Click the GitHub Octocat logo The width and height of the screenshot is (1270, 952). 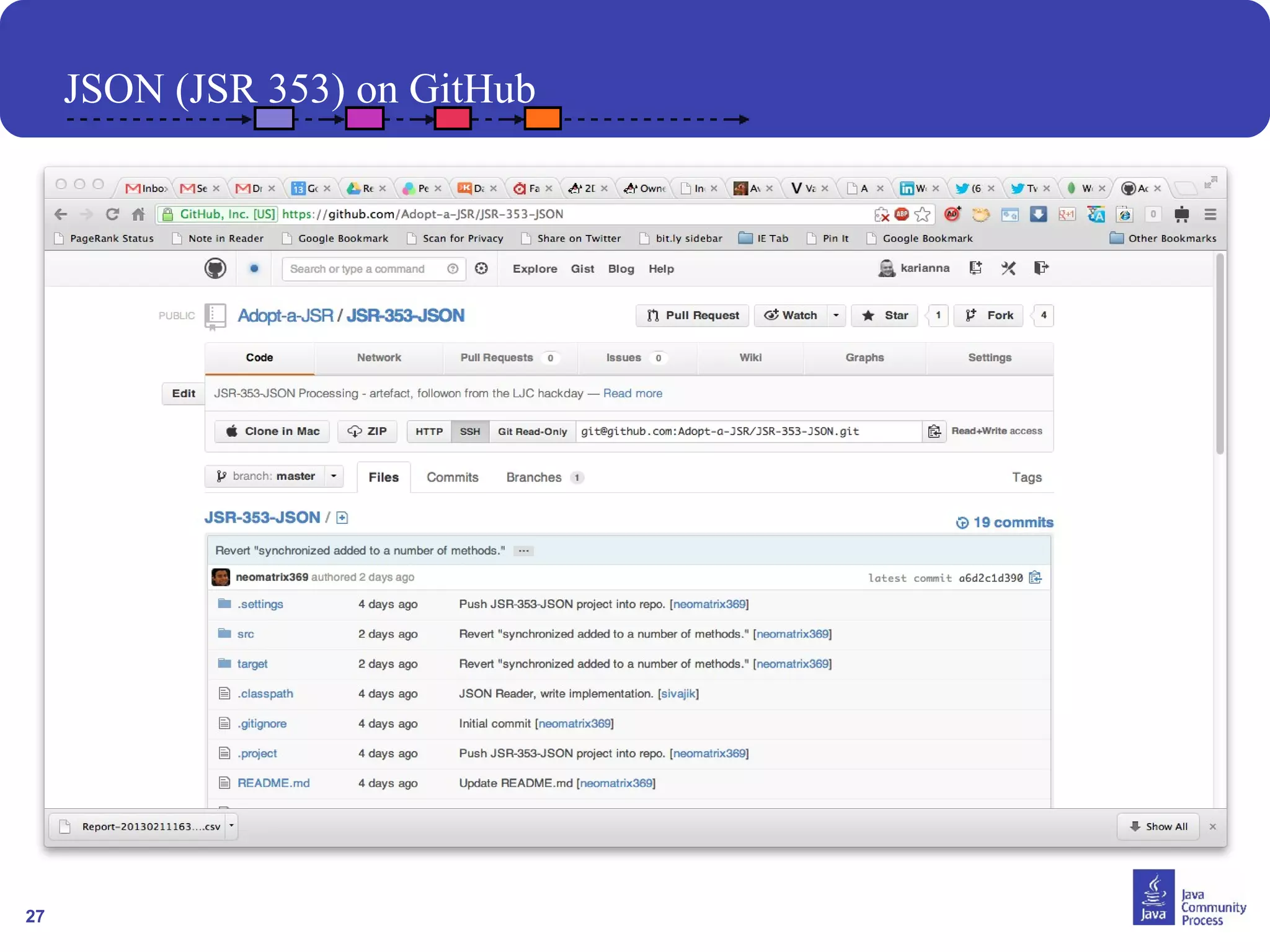click(x=215, y=268)
